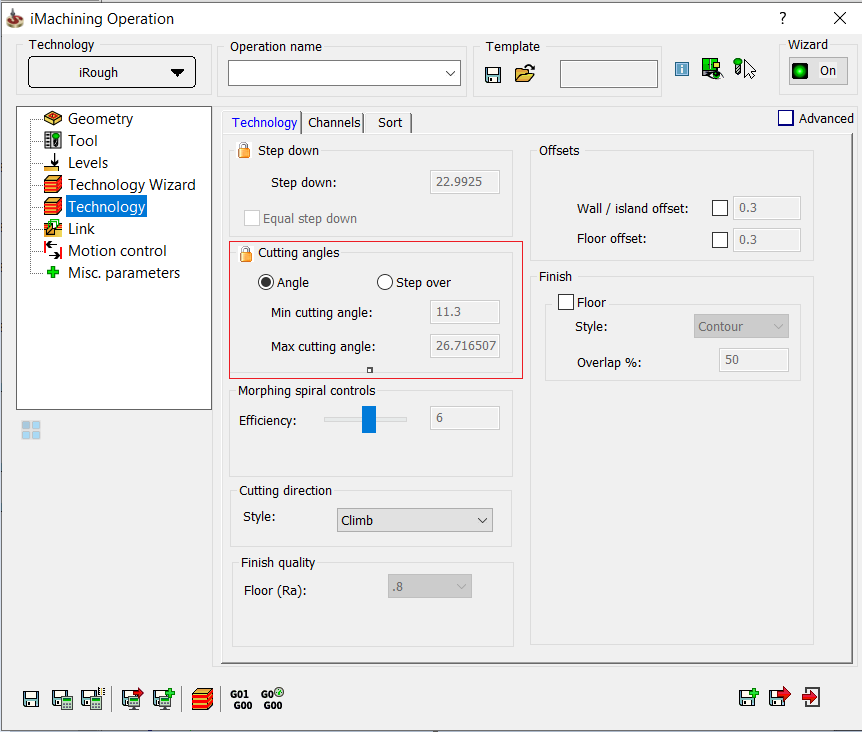The image size is (862, 732).
Task: Toggle the Finish Floor checkbox
Action: (566, 302)
